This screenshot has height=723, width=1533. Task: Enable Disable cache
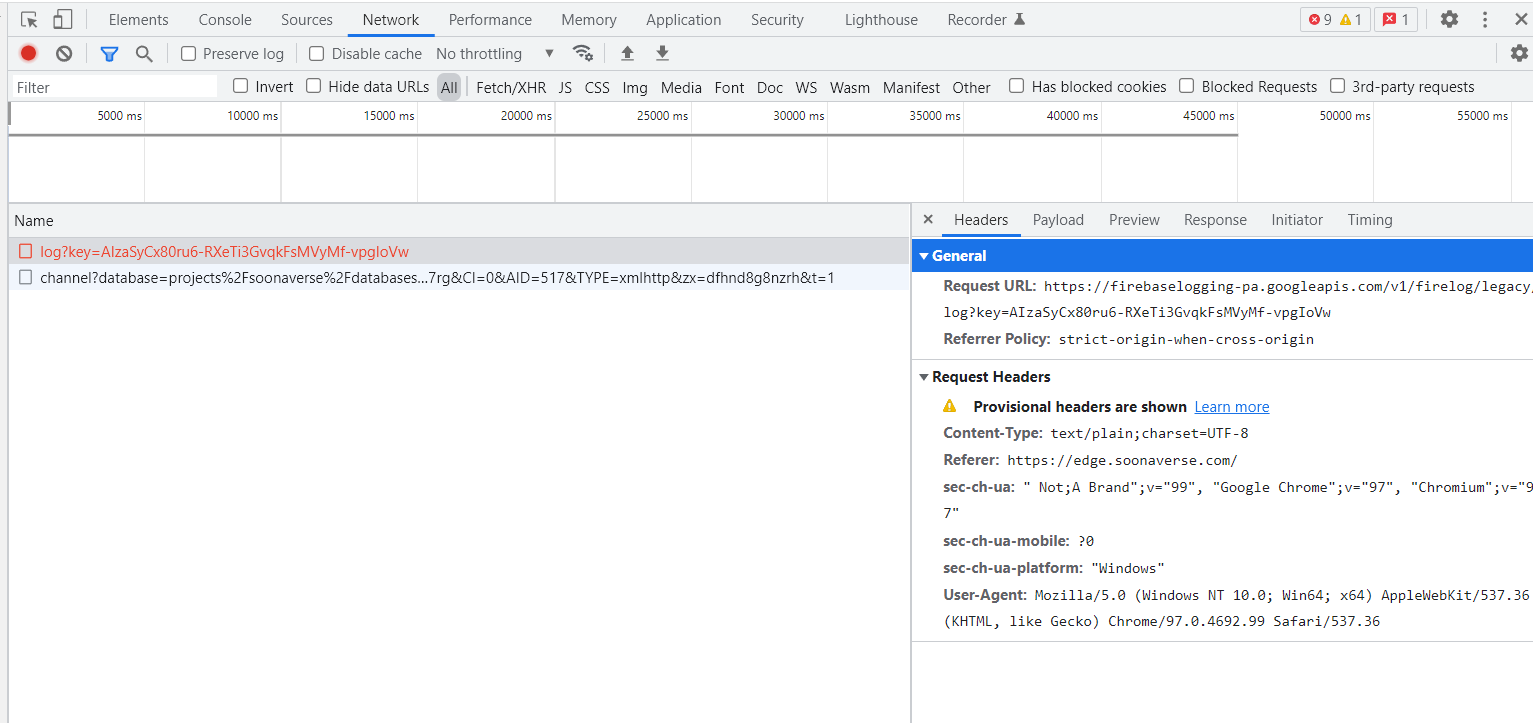pyautogui.click(x=315, y=53)
